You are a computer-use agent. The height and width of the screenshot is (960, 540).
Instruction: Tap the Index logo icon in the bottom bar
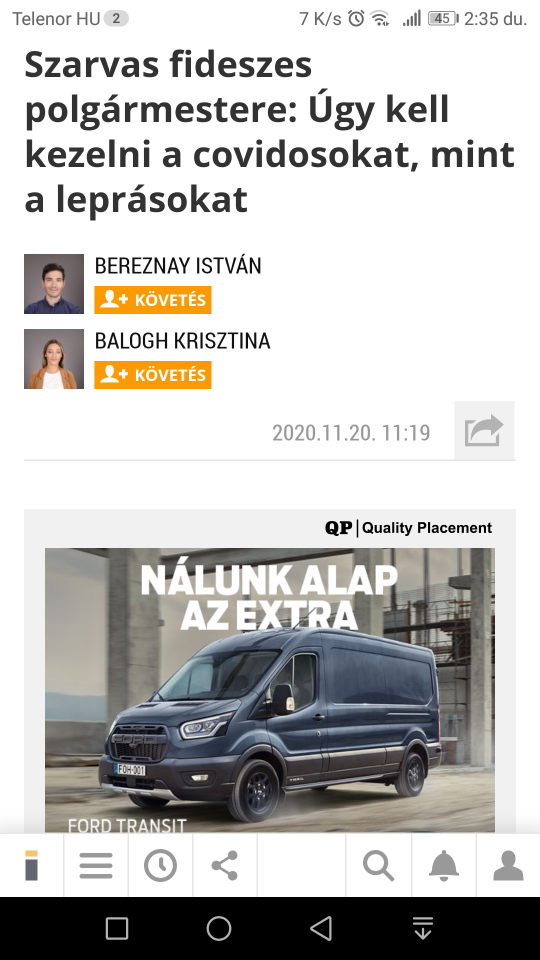31,866
